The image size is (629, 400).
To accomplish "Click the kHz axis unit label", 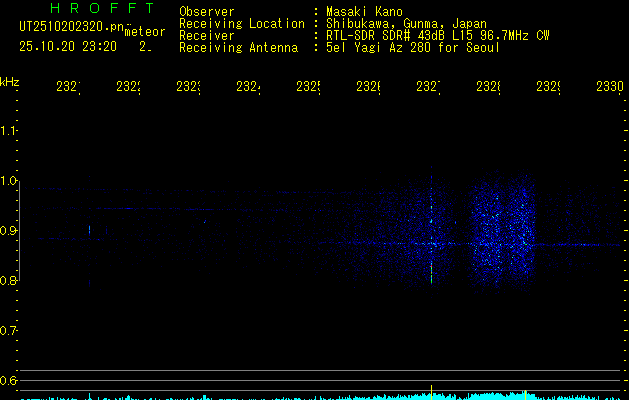I will point(9,82).
